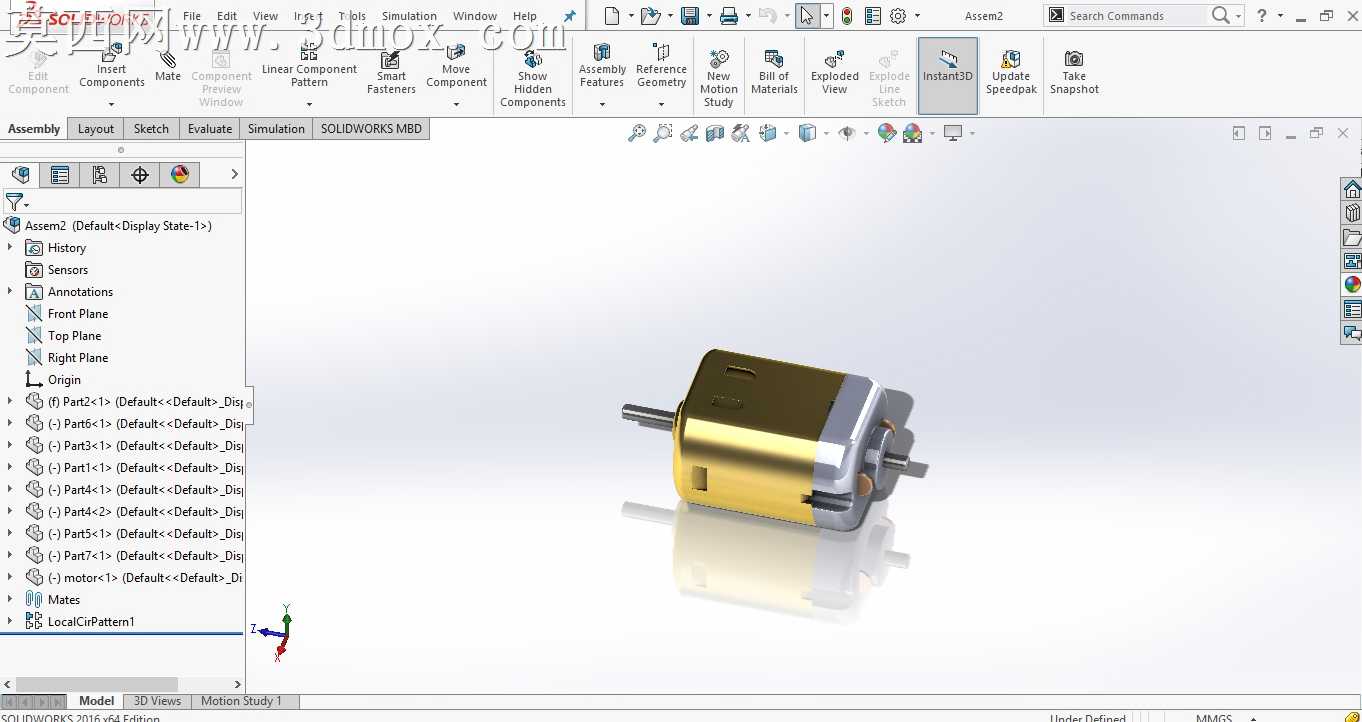Open the File menu

click(192, 16)
